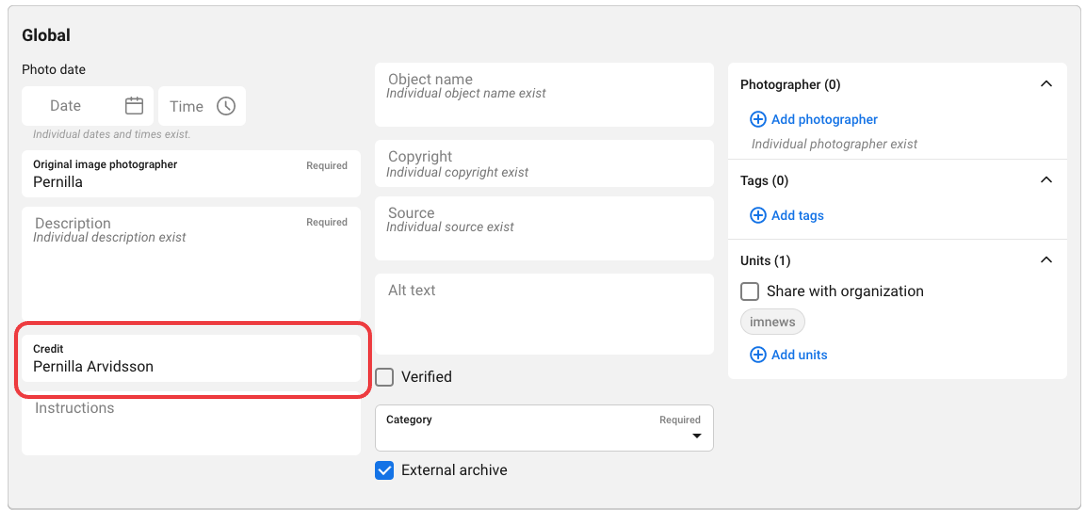Click the plus icon beside Add units
Screen dimensions: 1088x521
click(758, 355)
